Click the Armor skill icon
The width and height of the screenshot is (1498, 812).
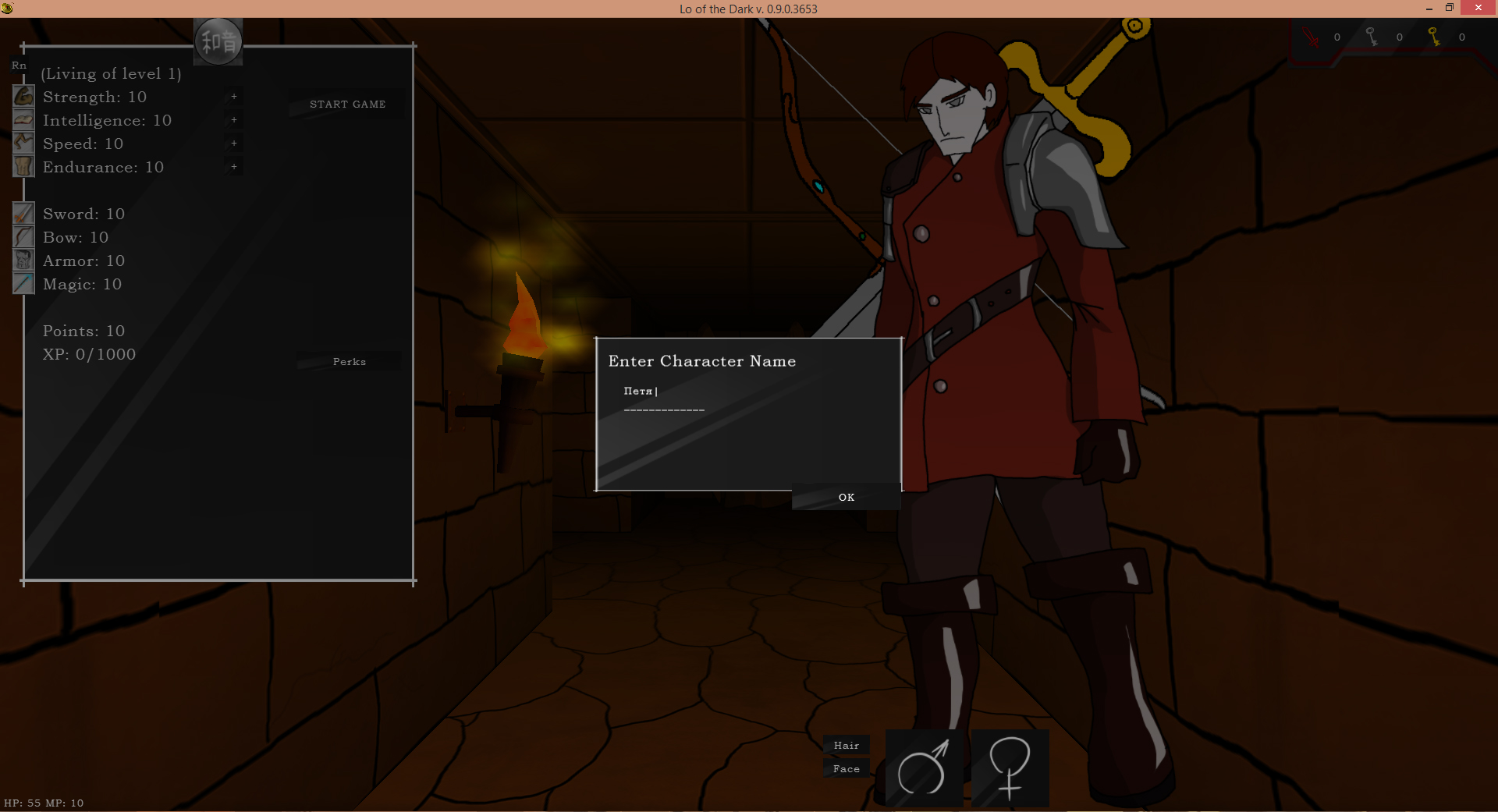pos(23,260)
